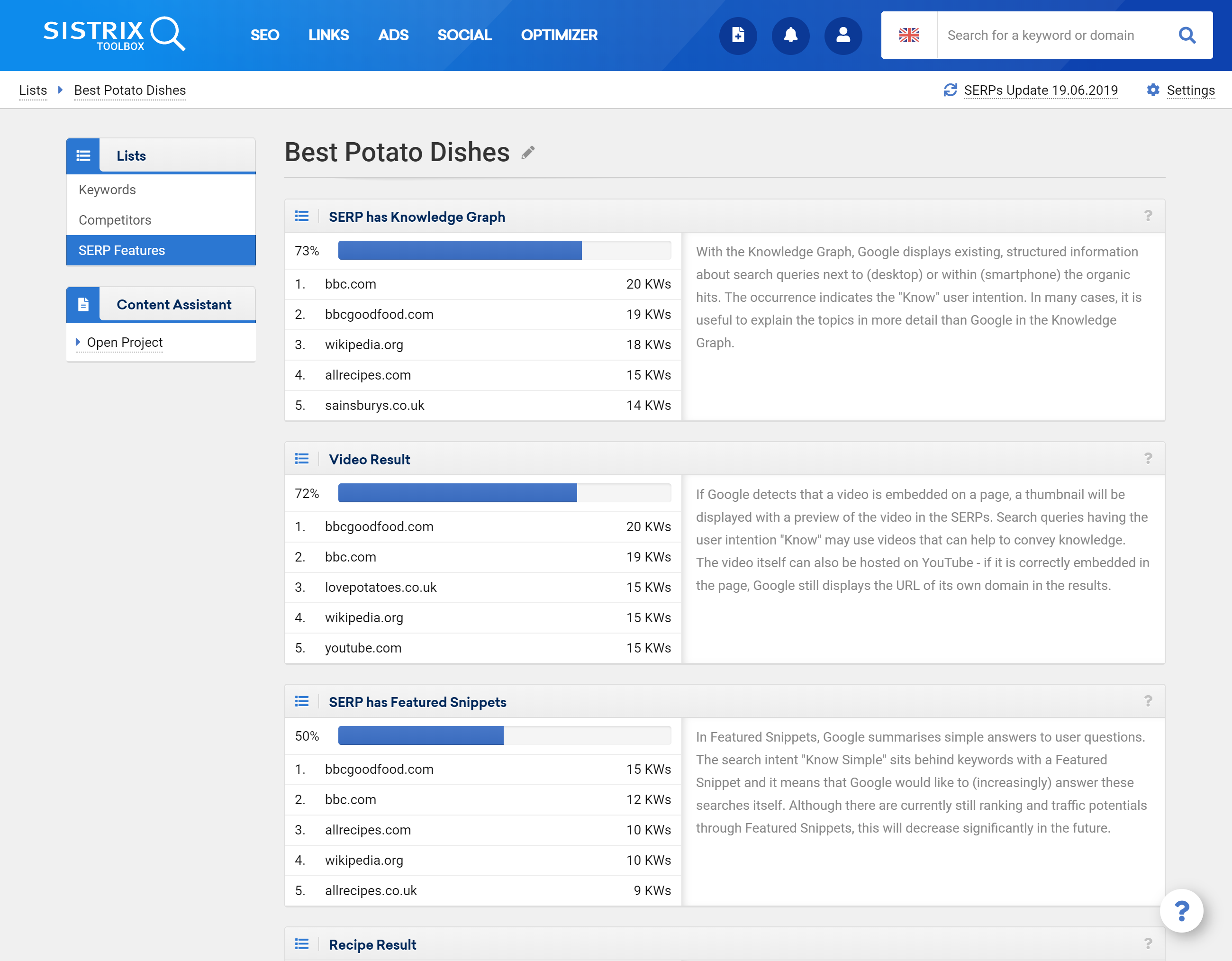Select allrecipes.com in Knowledge Graph list
Image resolution: width=1232 pixels, height=961 pixels.
(368, 375)
